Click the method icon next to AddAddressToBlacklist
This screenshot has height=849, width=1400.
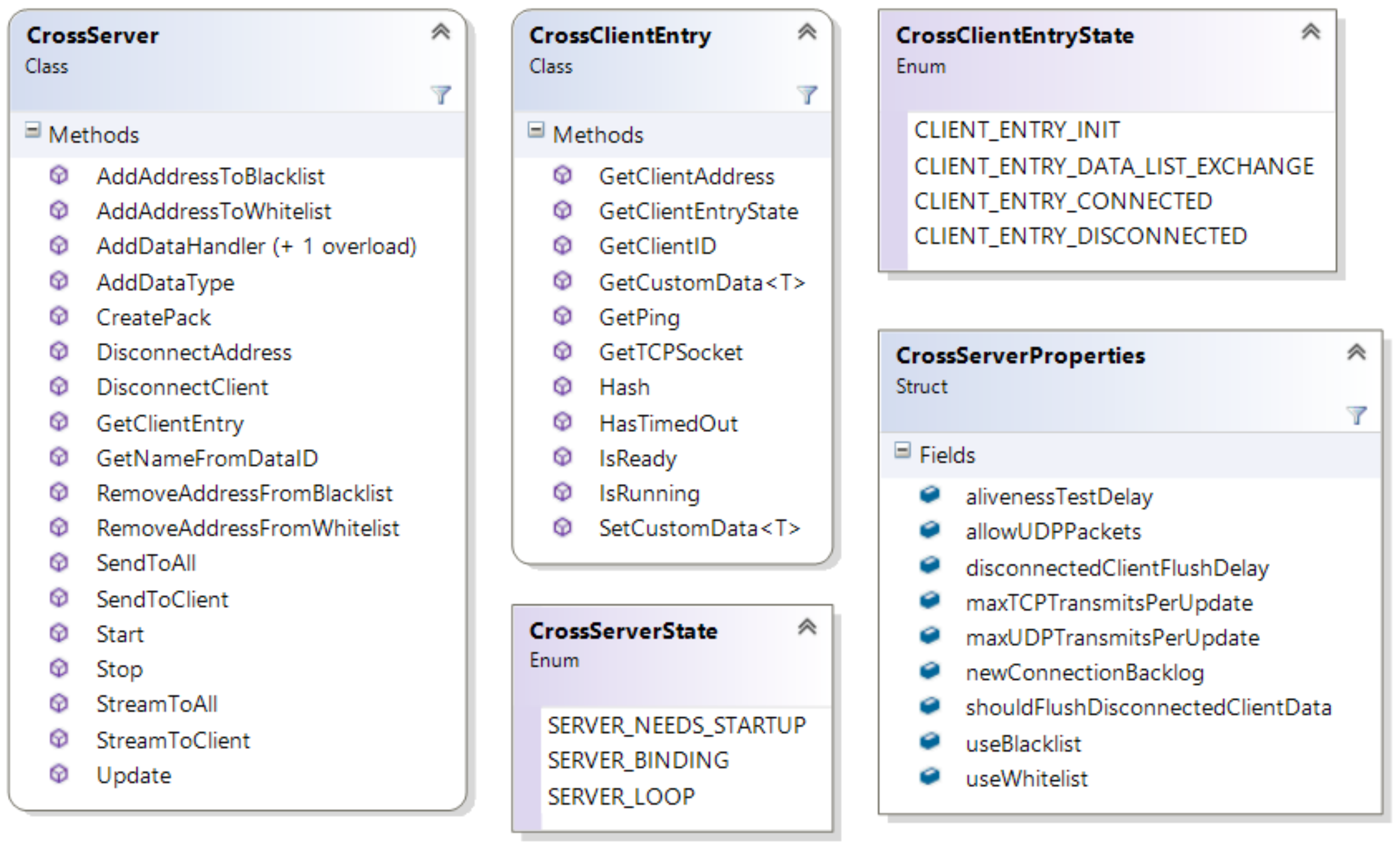point(58,176)
